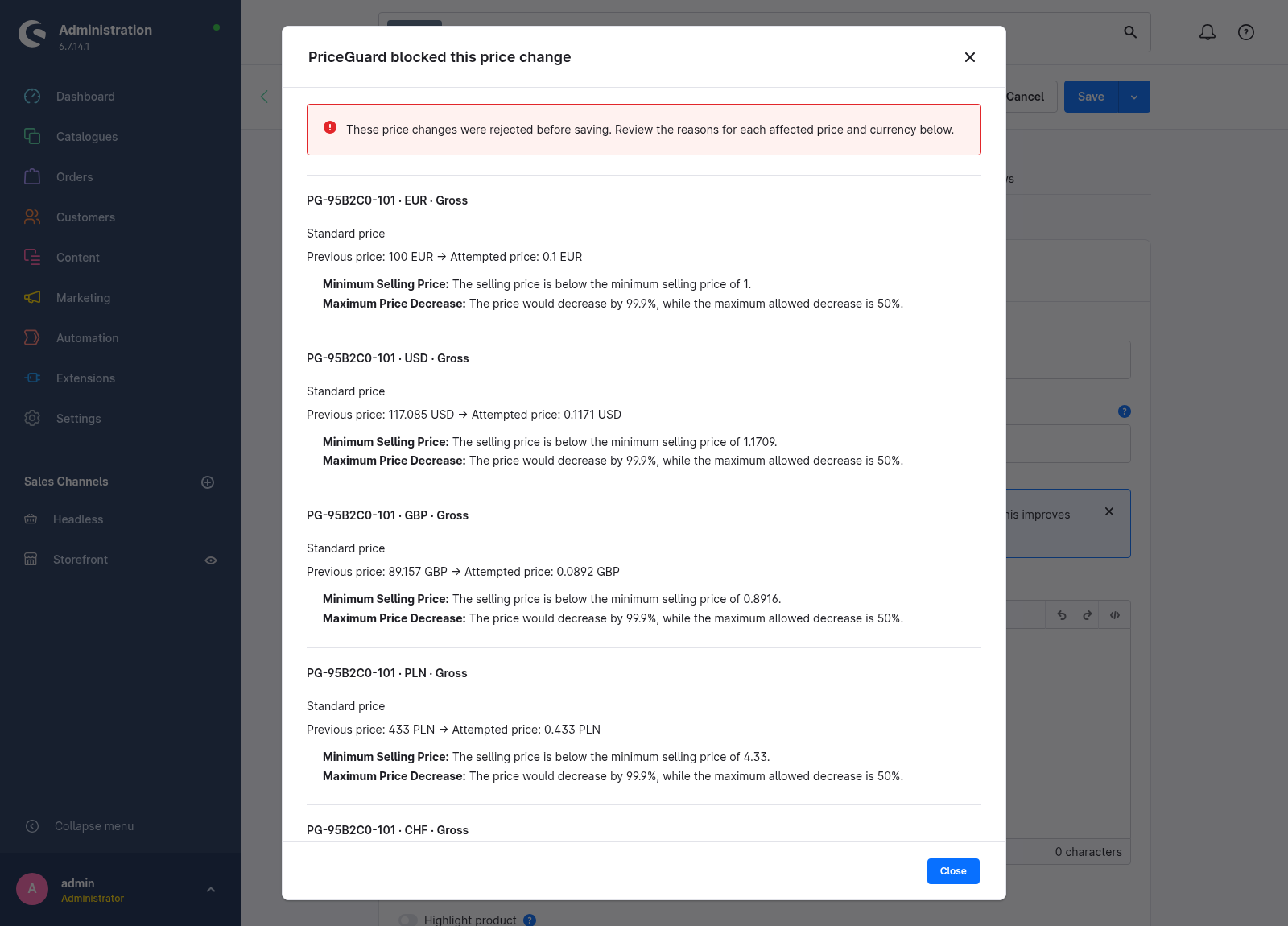Click the undo icon in text editor

click(1062, 615)
